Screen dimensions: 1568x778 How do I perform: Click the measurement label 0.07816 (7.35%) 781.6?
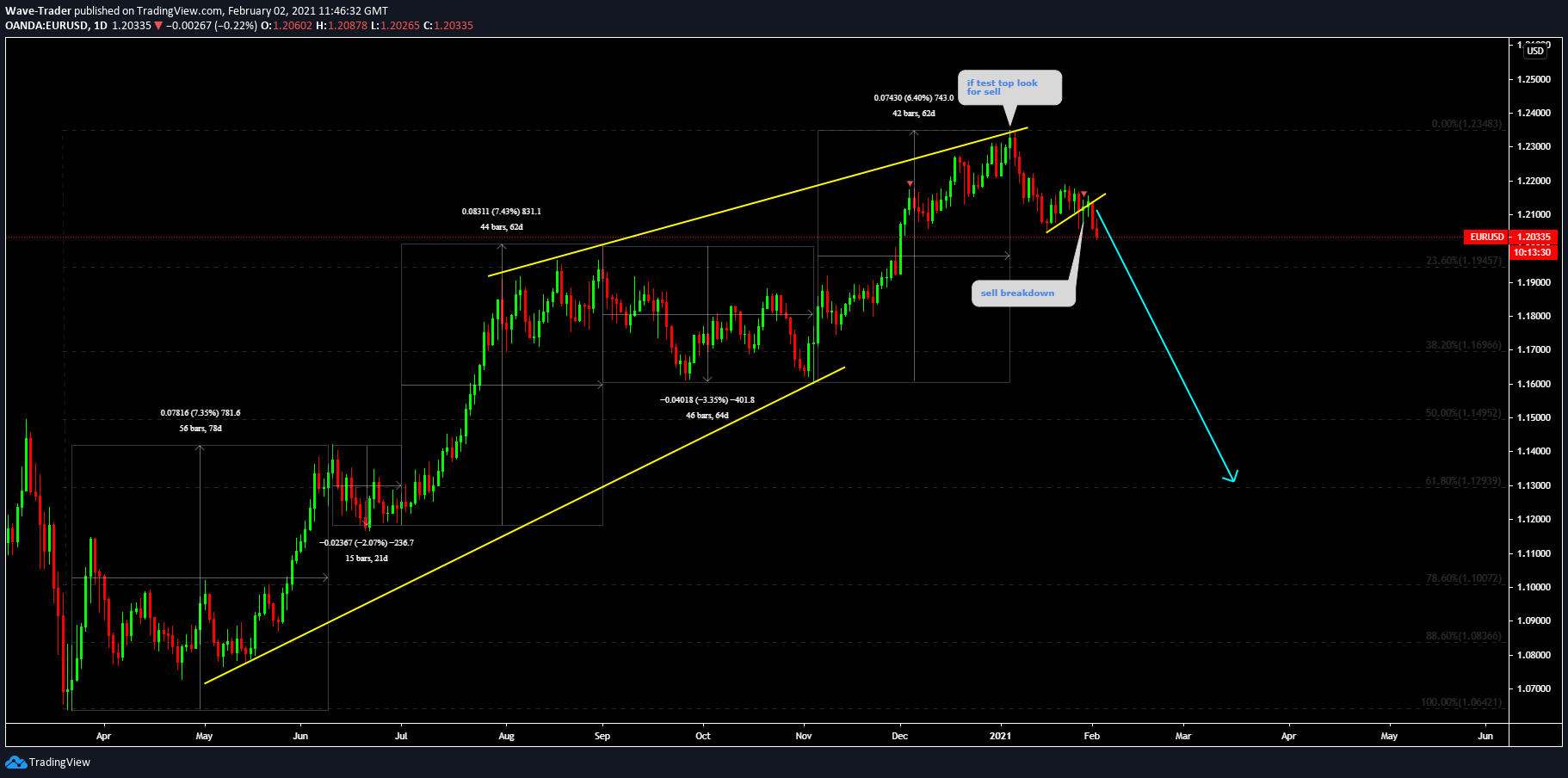coord(201,413)
